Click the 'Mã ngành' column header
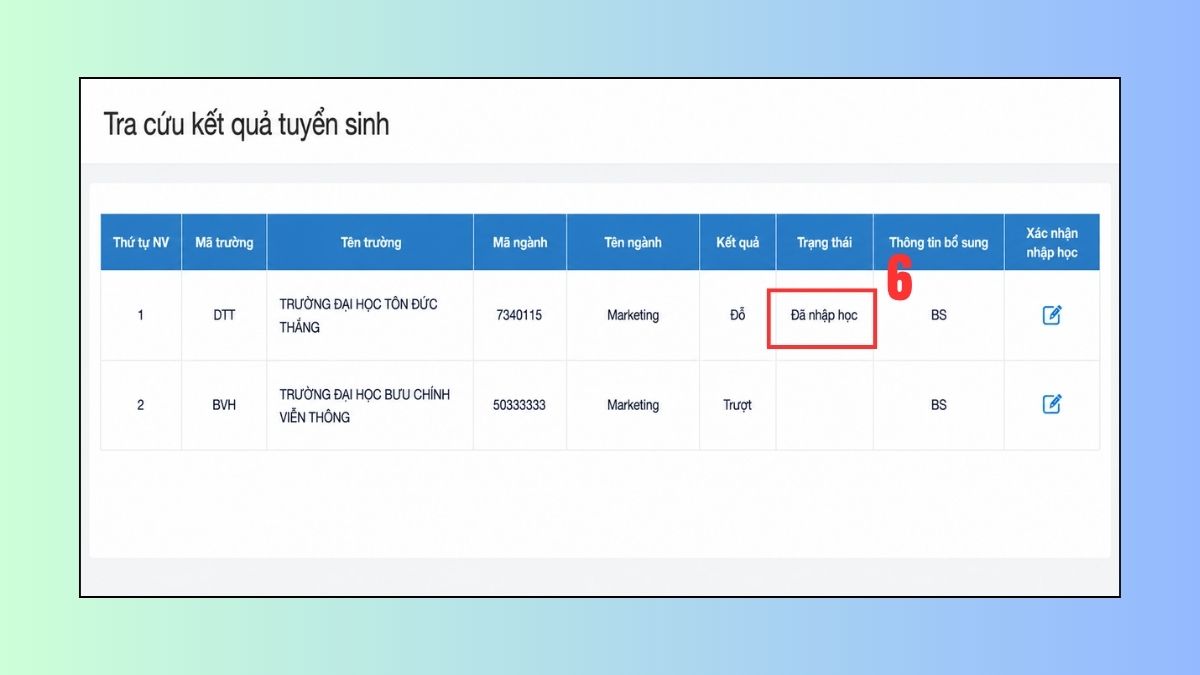 pyautogui.click(x=520, y=242)
